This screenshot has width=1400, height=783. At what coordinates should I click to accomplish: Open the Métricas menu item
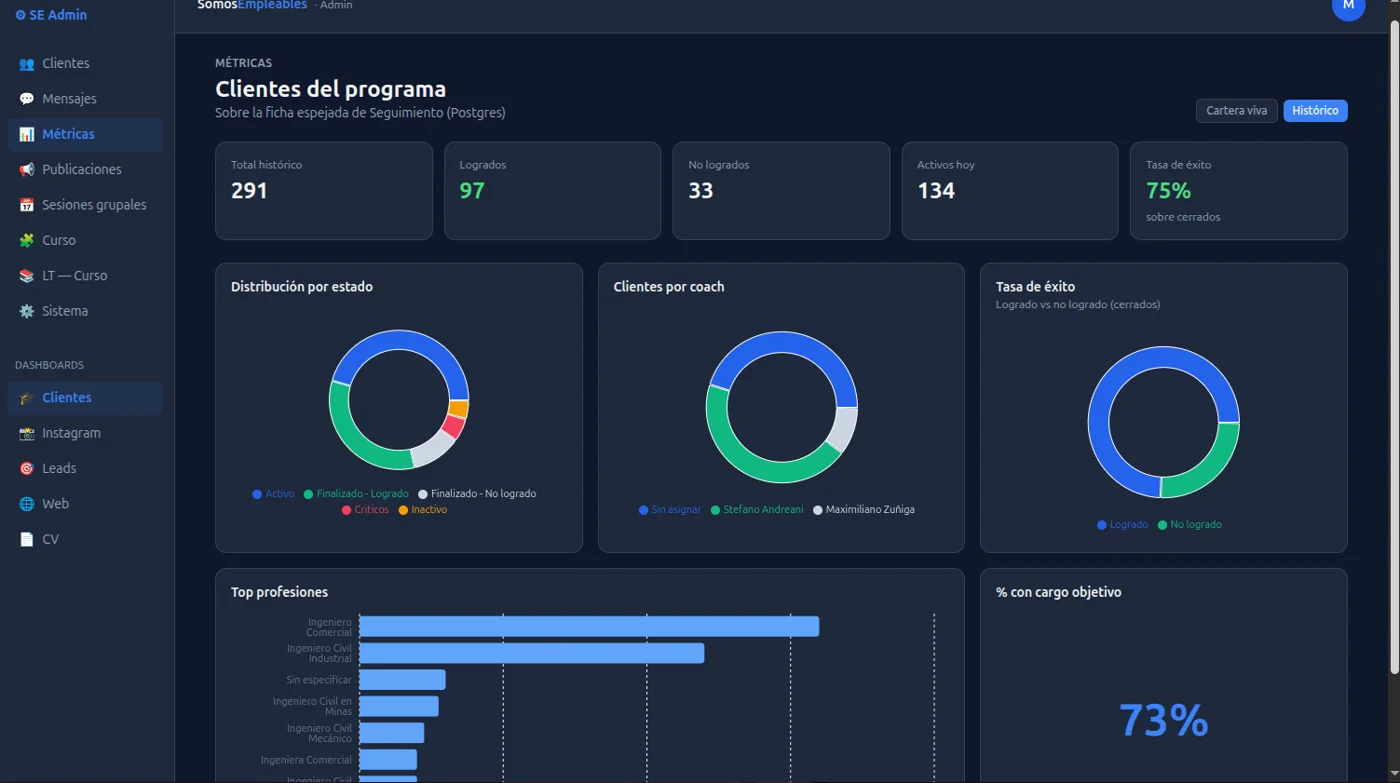(x=85, y=134)
